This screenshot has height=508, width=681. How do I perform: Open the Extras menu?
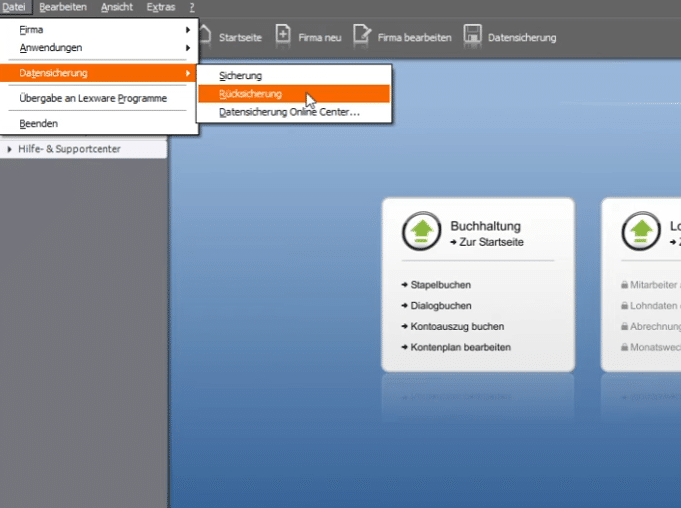161,7
